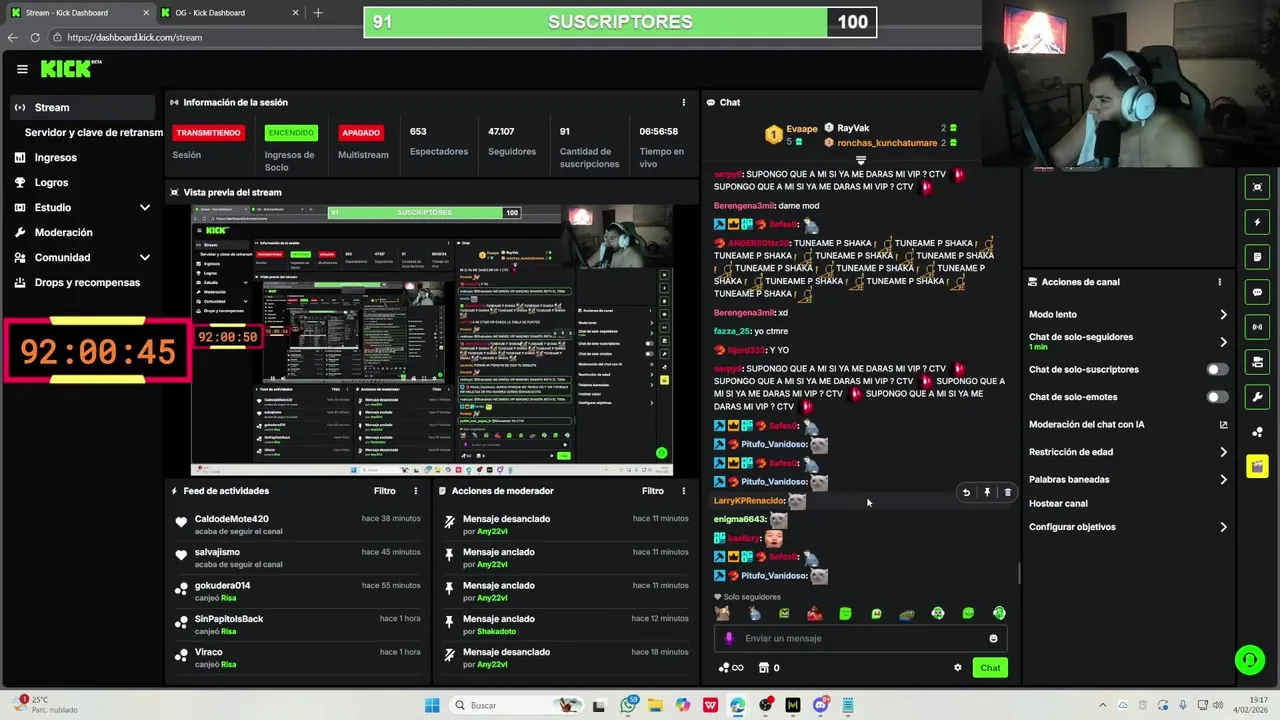This screenshot has width=1280, height=720.
Task: Open the green headset support bubble
Action: point(1248,660)
